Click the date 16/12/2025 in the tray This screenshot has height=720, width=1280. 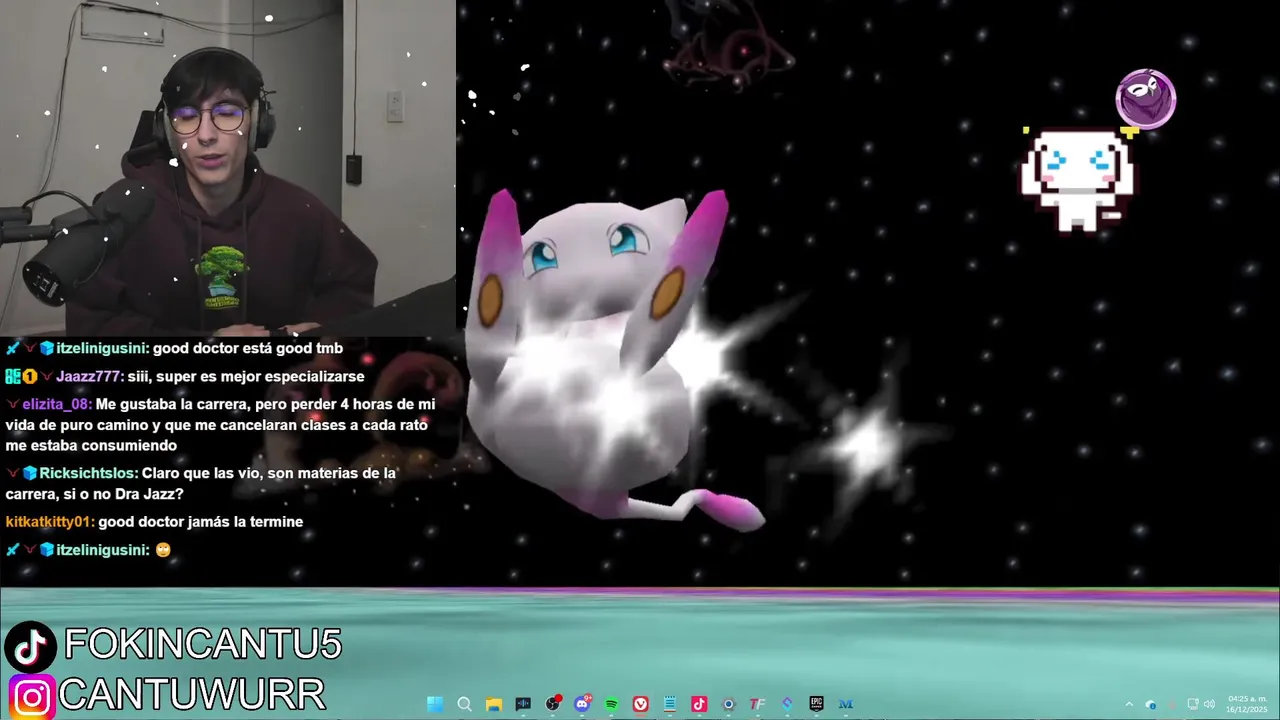[x=1248, y=709]
